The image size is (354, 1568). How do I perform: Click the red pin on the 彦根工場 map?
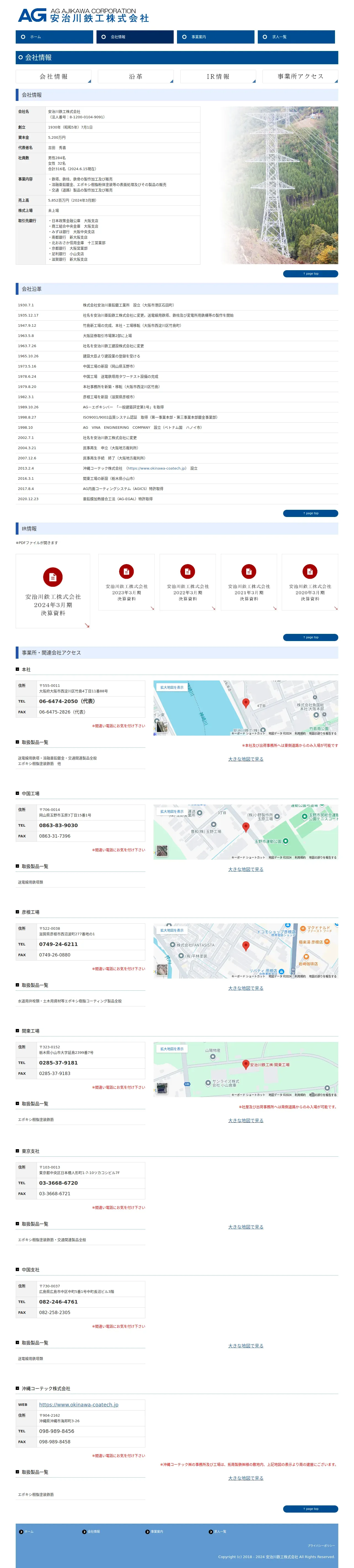(246, 946)
